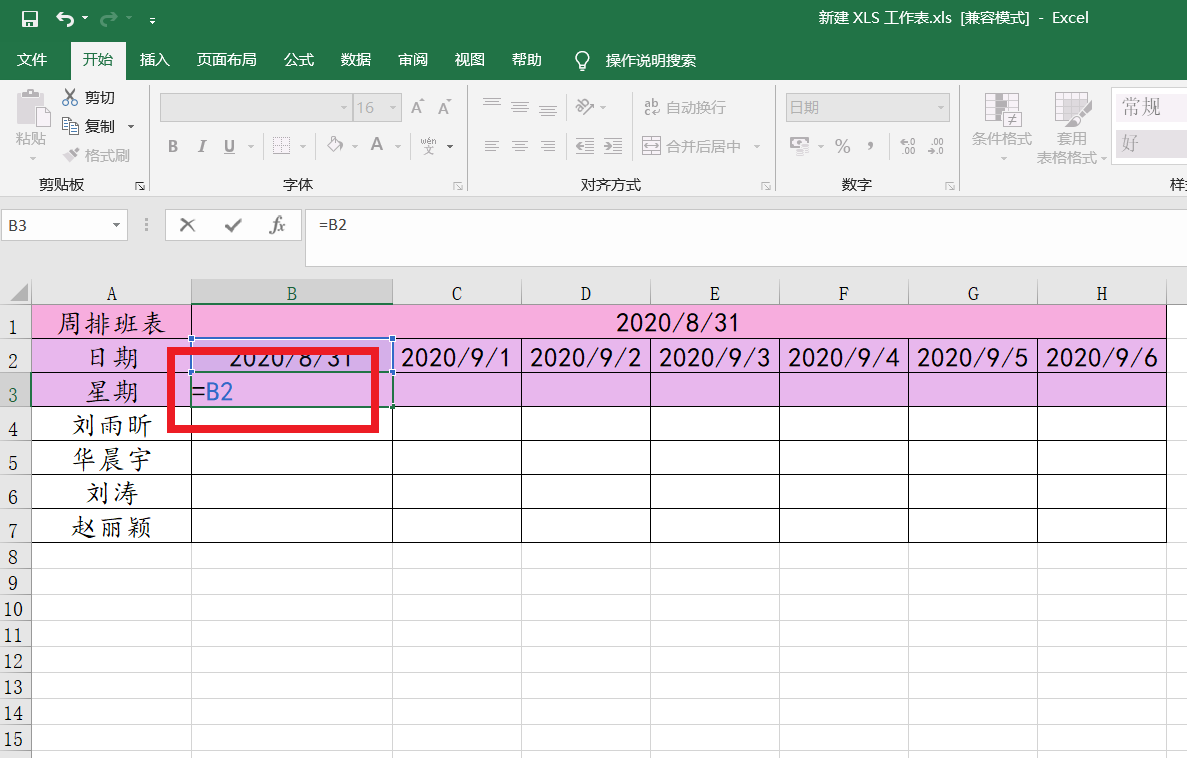Image resolution: width=1187 pixels, height=758 pixels.
Task: Click the decrease decimal icon
Action: [x=936, y=146]
